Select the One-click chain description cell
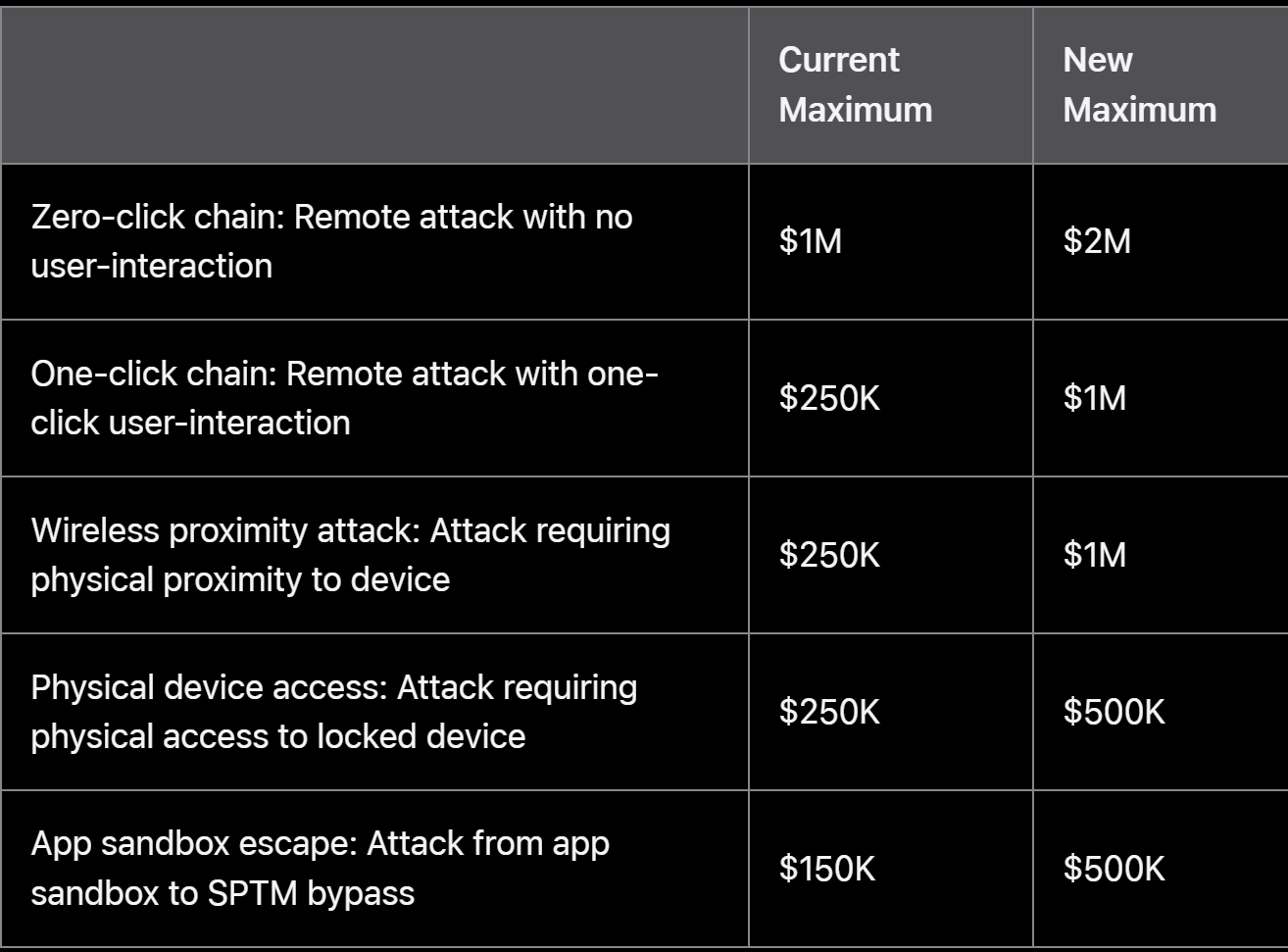1288x952 pixels. point(343,398)
